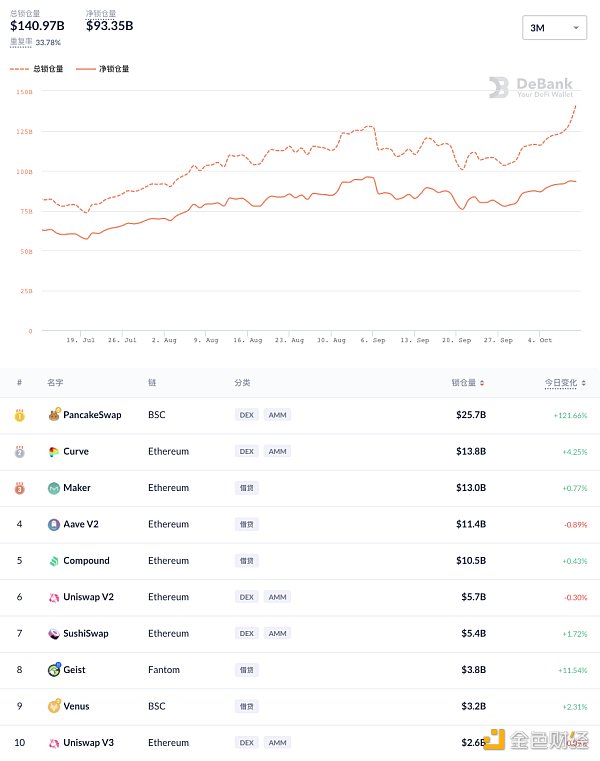Open the 3M time range dropdown
Screen dimensions: 600x761
[x=553, y=28]
